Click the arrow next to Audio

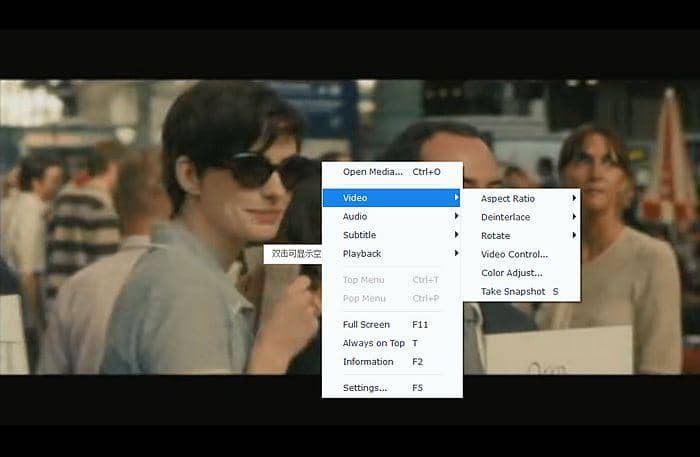[456, 216]
